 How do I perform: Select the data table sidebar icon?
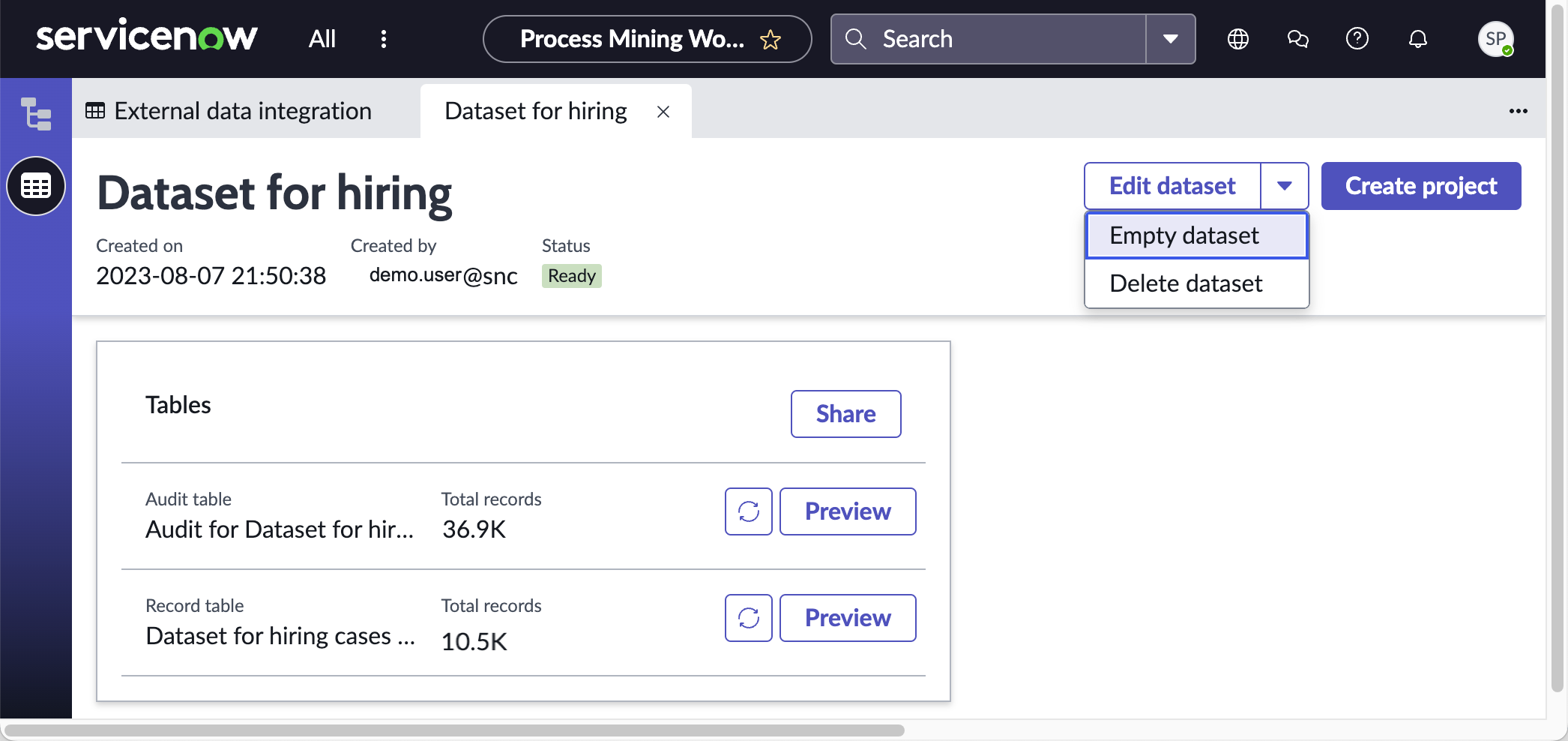pos(36,186)
